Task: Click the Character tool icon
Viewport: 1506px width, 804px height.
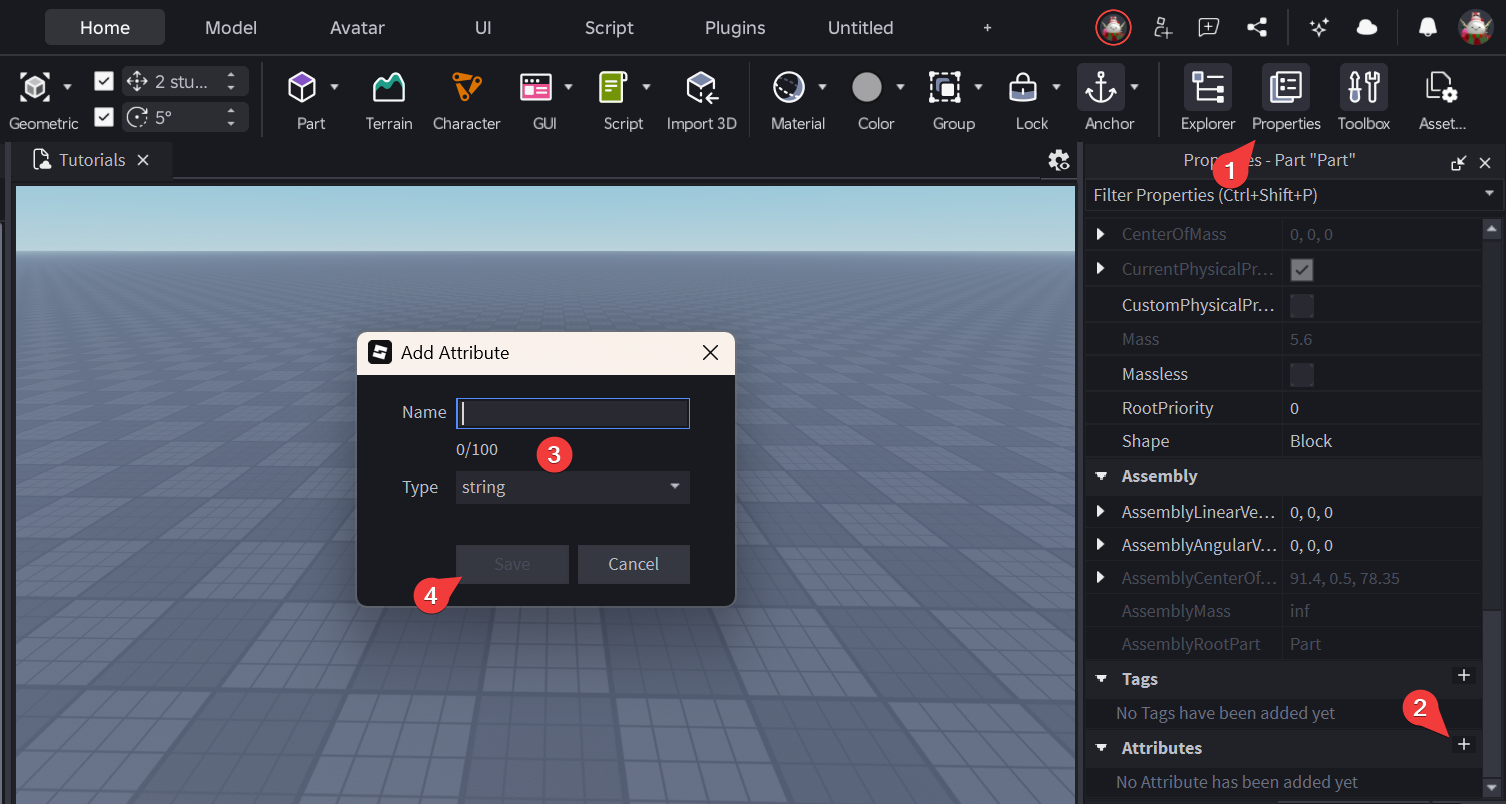Action: coord(466,89)
